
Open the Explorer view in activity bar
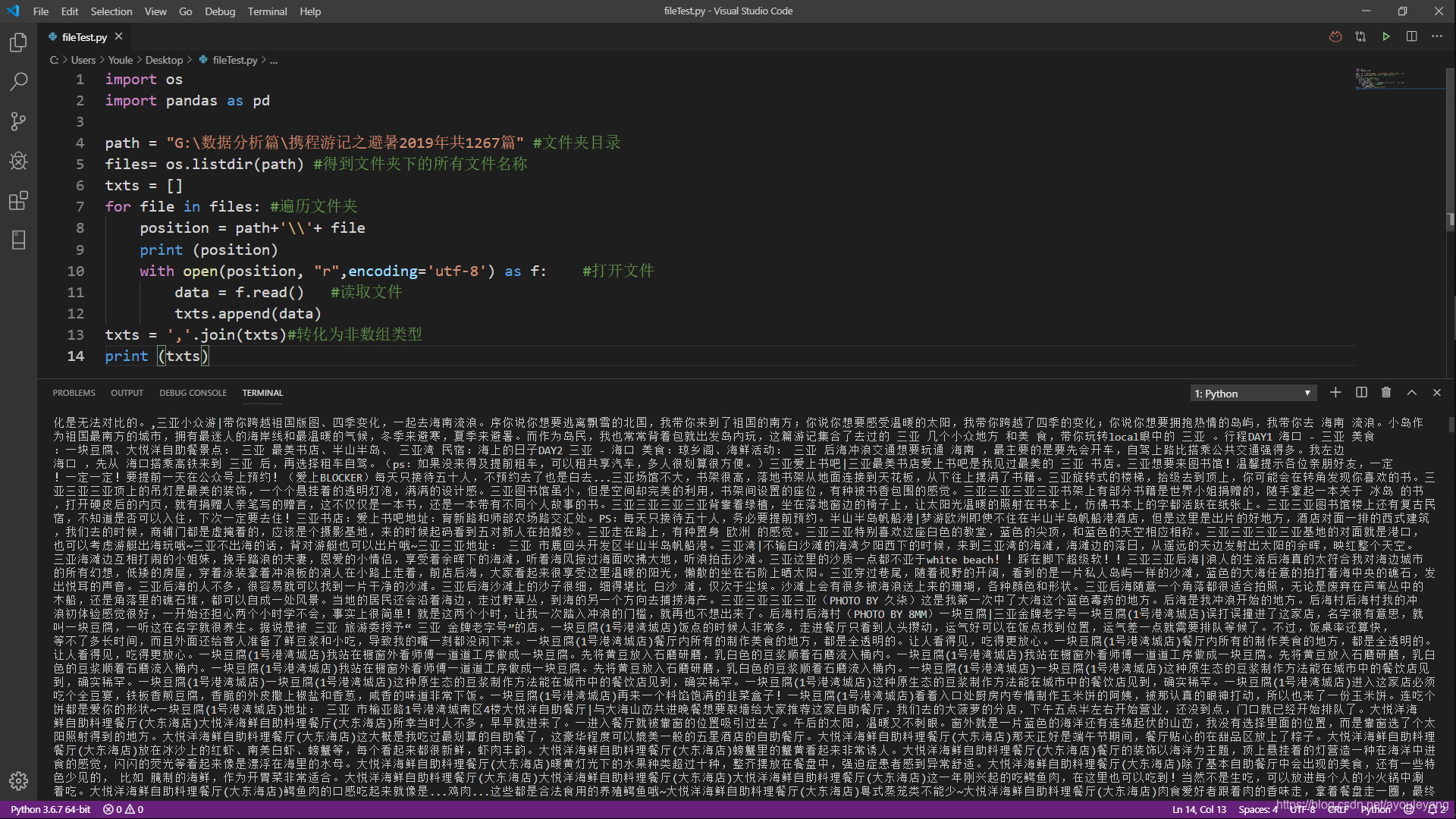[x=18, y=42]
